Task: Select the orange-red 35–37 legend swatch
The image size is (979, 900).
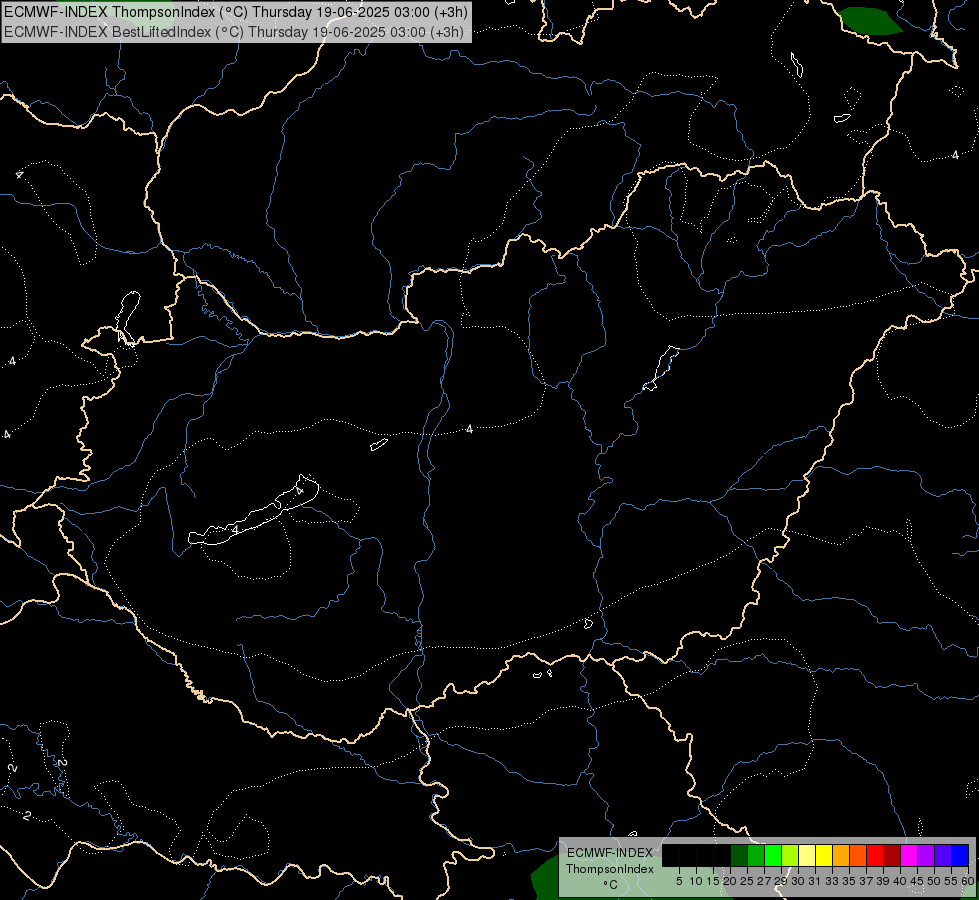Action: click(x=858, y=856)
